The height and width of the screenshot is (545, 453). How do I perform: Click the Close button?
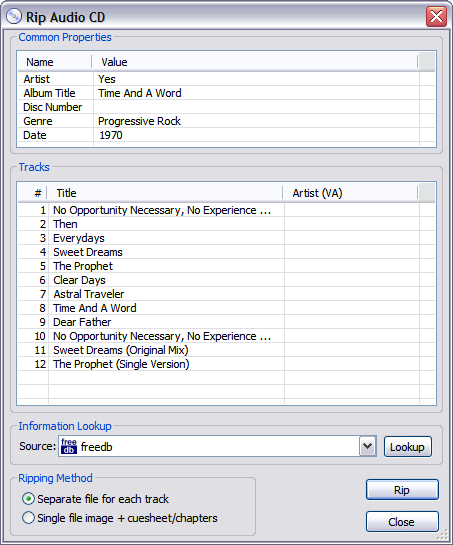pyautogui.click(x=402, y=522)
